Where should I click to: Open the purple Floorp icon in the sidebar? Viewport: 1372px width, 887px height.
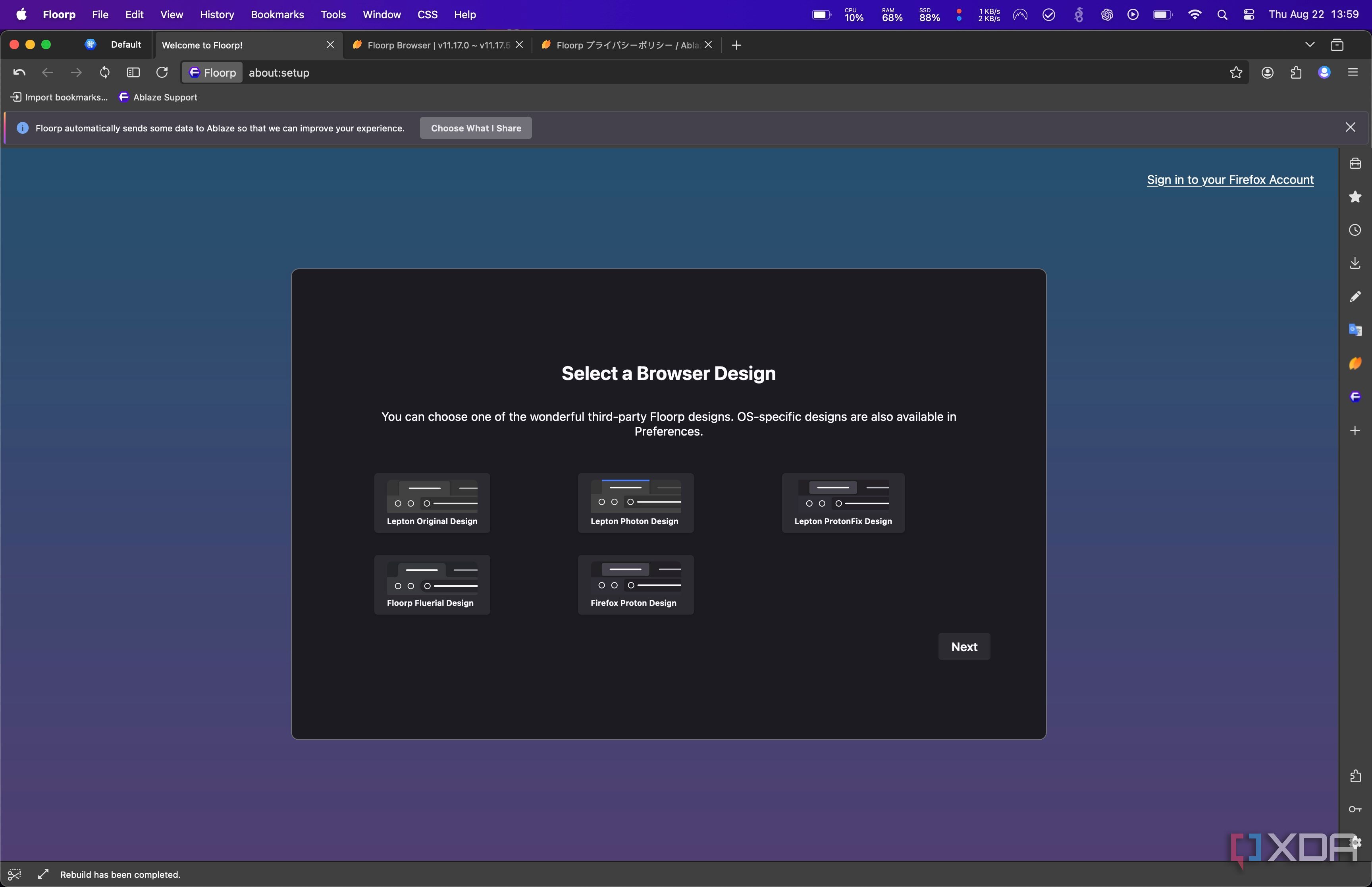pyautogui.click(x=1355, y=397)
